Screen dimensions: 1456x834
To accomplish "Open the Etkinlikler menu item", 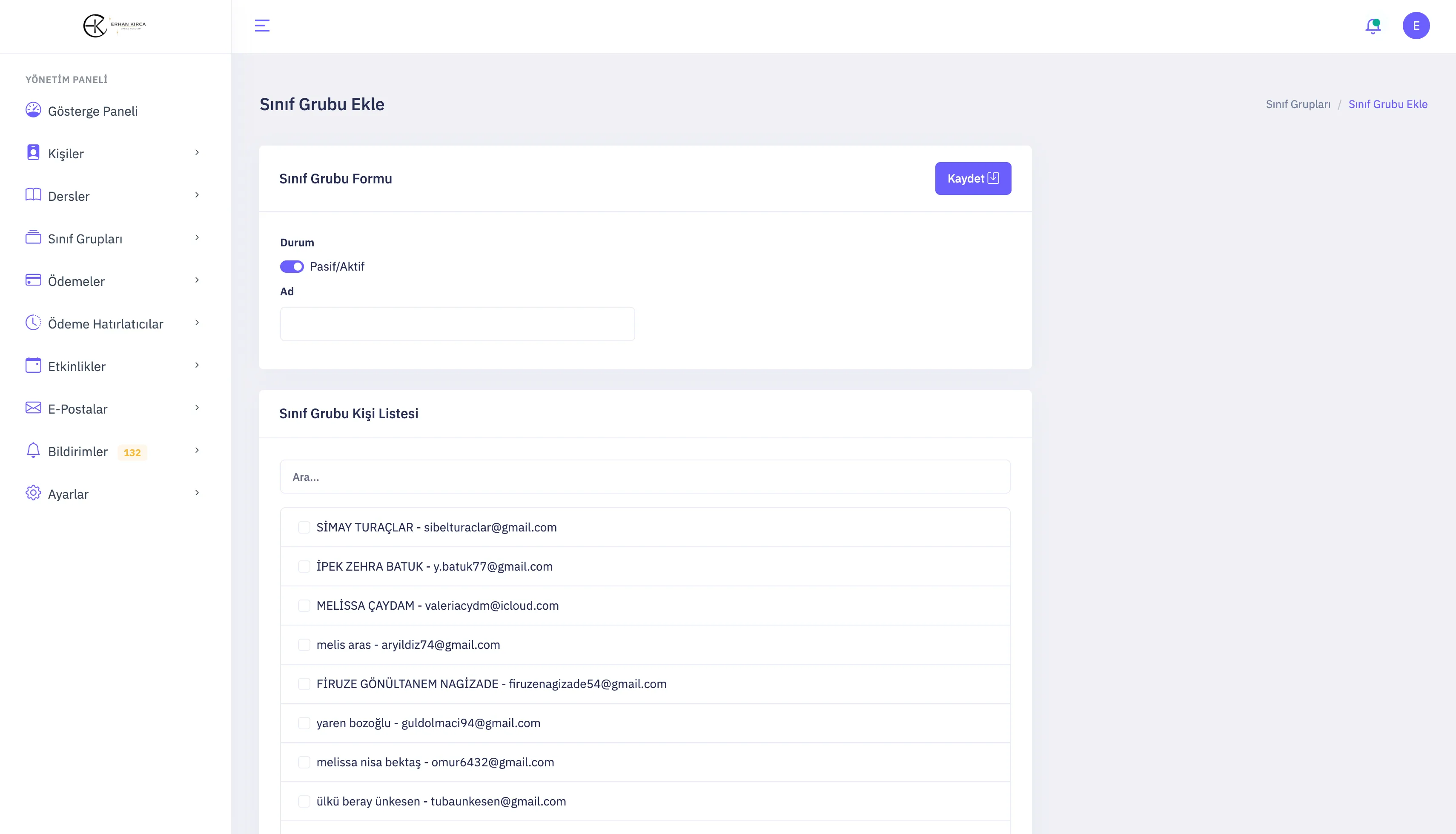I will pyautogui.click(x=77, y=367).
